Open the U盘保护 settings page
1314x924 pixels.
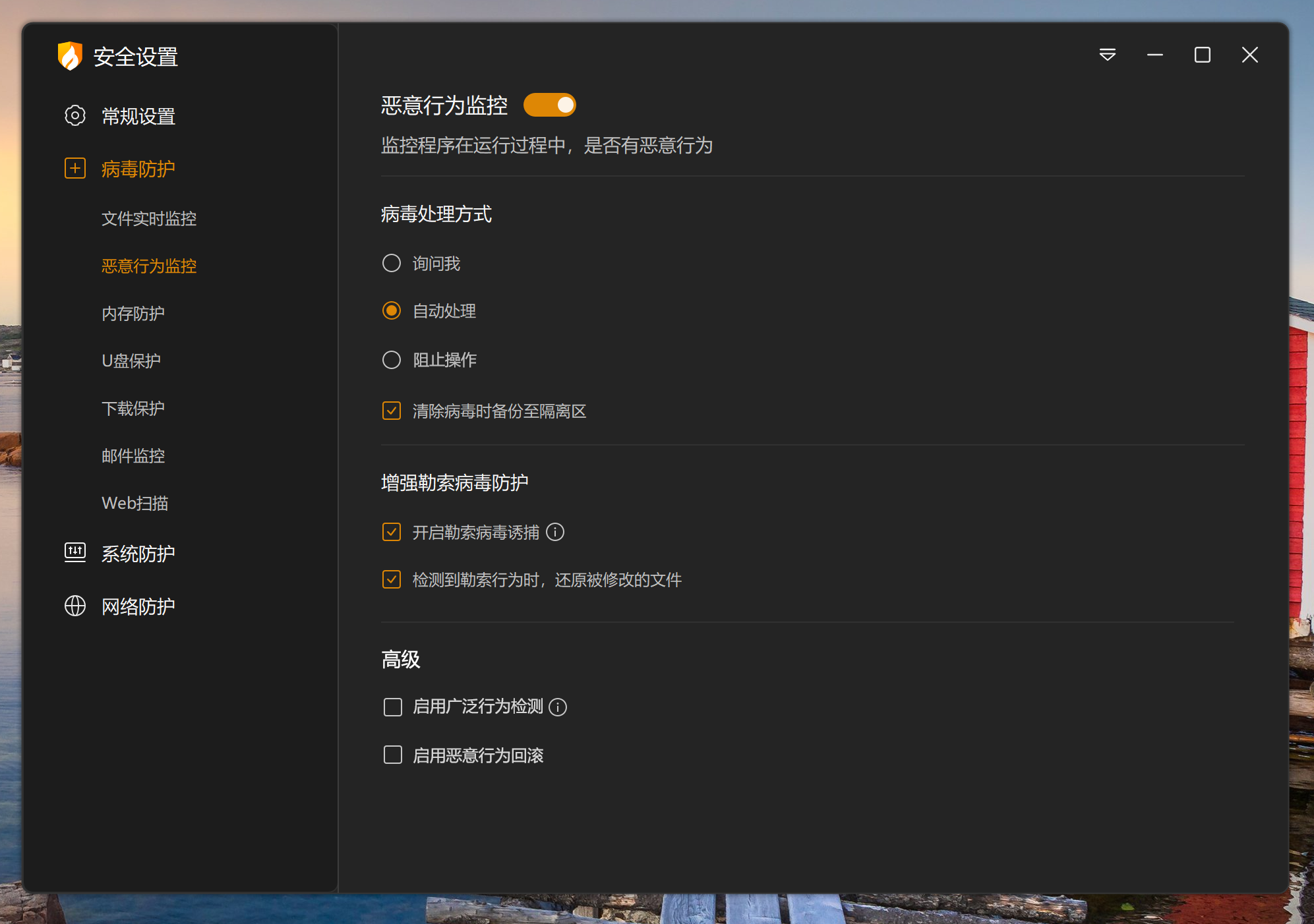click(131, 361)
